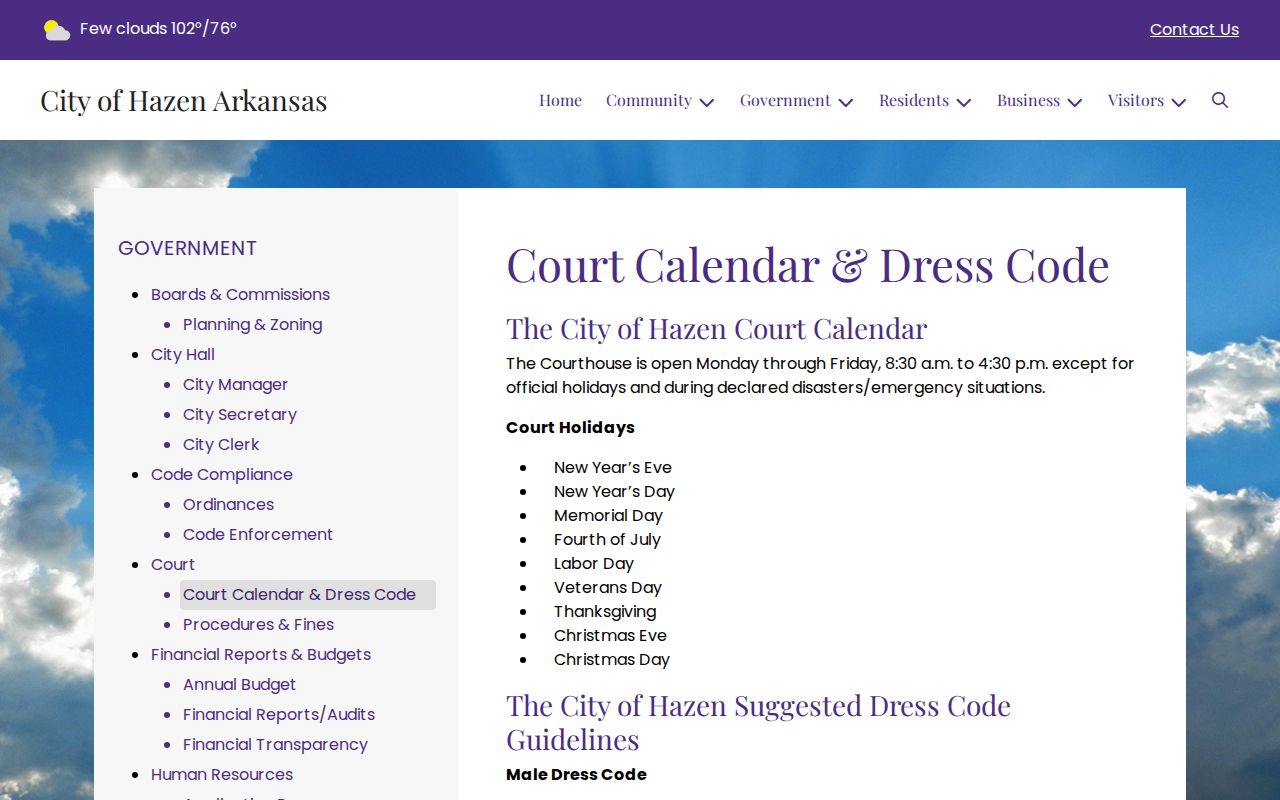Open the City Secretary page link
Viewport: 1280px width, 800px height.
tap(240, 414)
